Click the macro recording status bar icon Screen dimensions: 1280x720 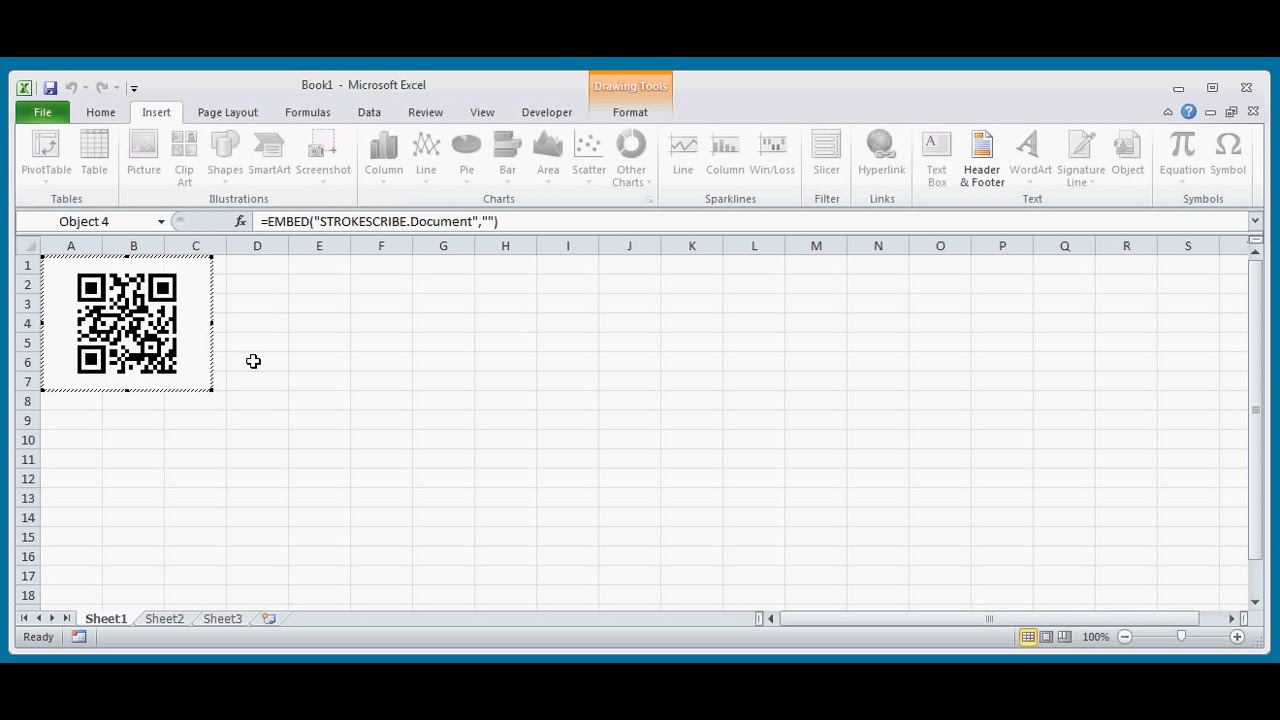coord(79,637)
